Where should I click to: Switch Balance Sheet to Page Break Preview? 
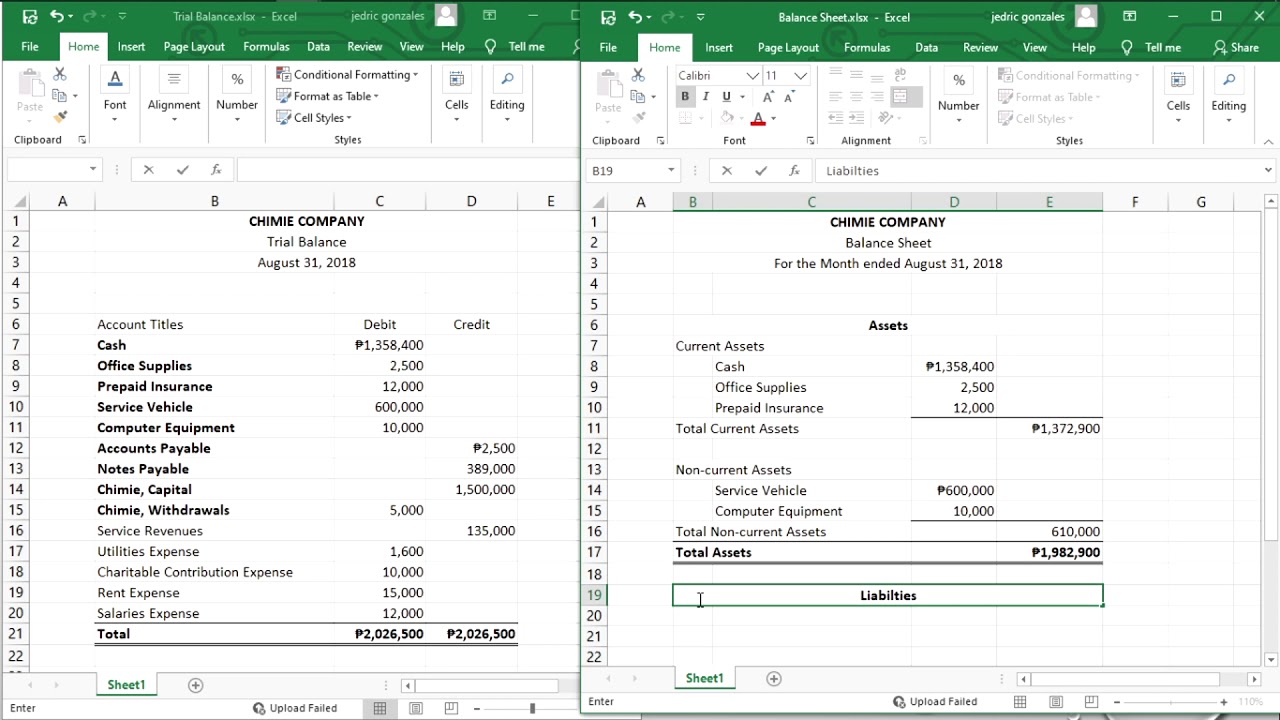(x=1091, y=702)
